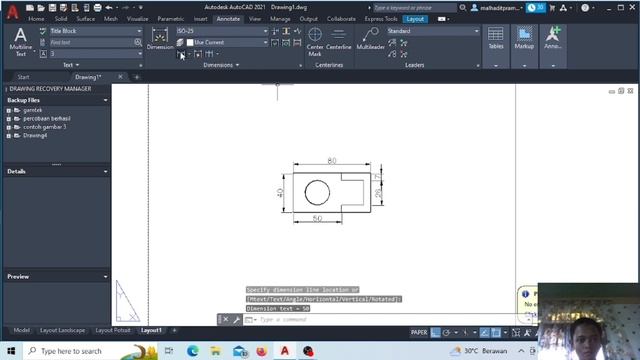The image size is (640, 360).
Task: Select the Multileader tool
Action: [370, 39]
